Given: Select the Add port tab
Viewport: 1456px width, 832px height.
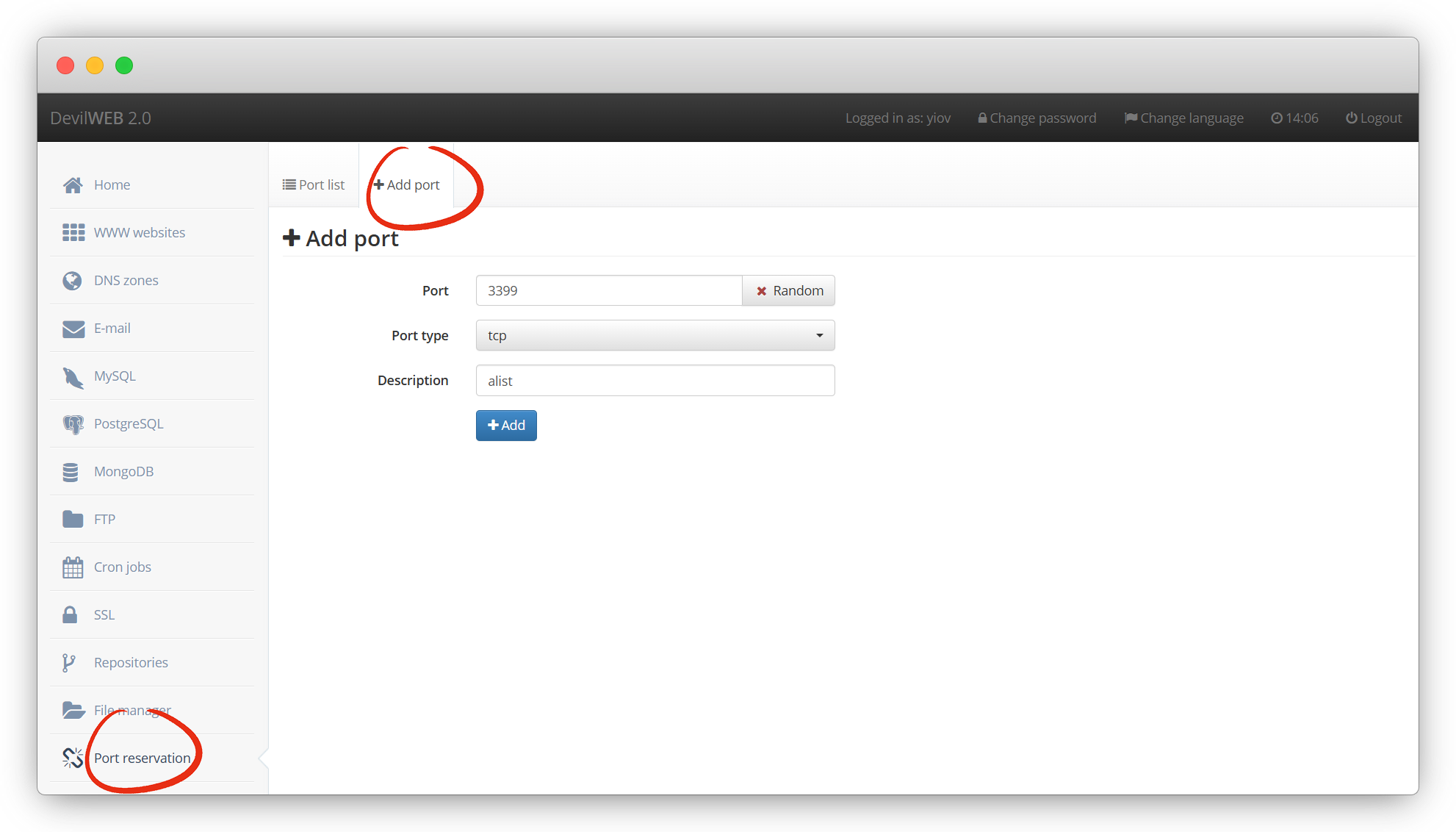Looking at the screenshot, I should 406,185.
